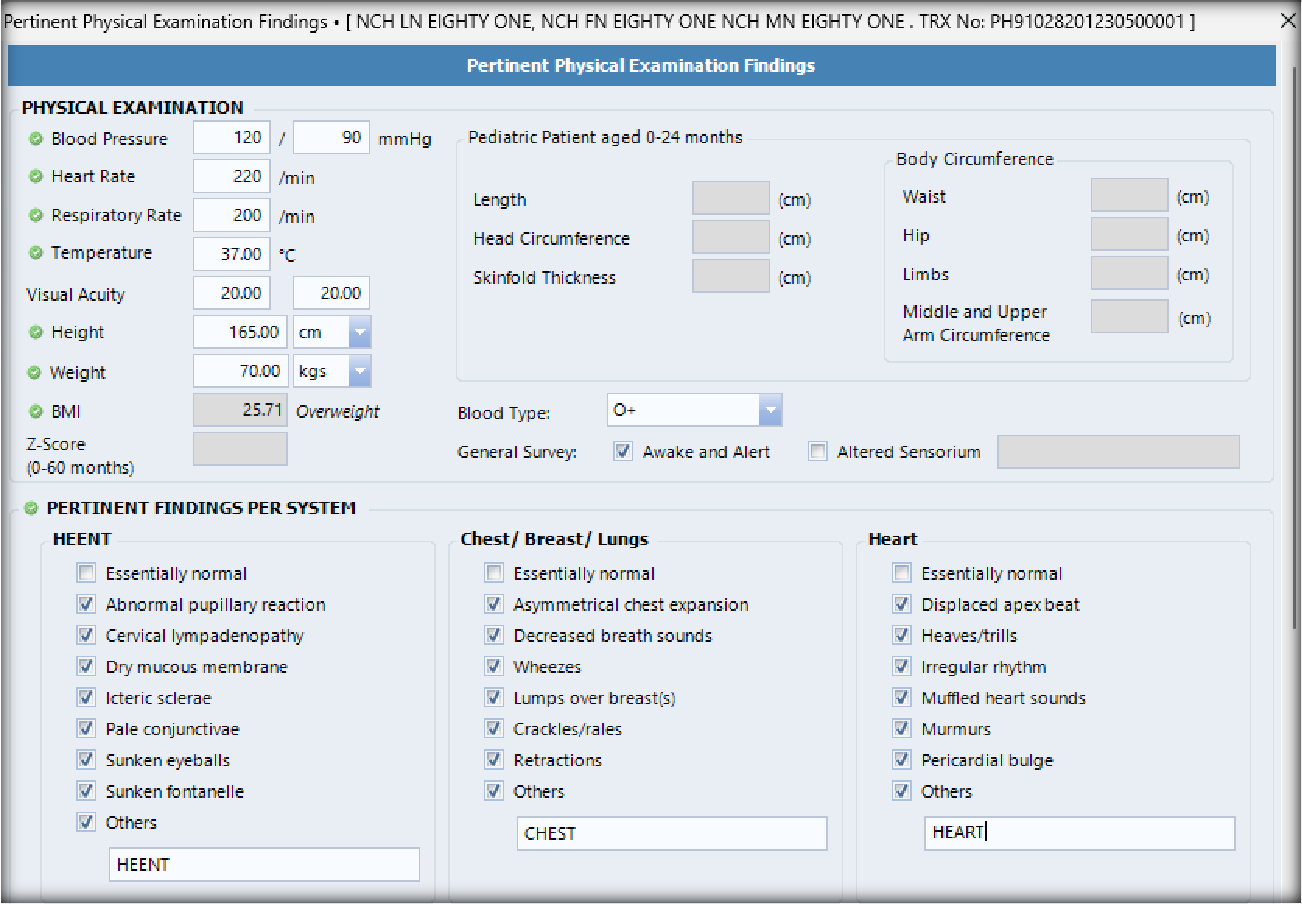This screenshot has height=904, width=1302.
Task: Click the green icon next to BMI
Action: pos(36,411)
